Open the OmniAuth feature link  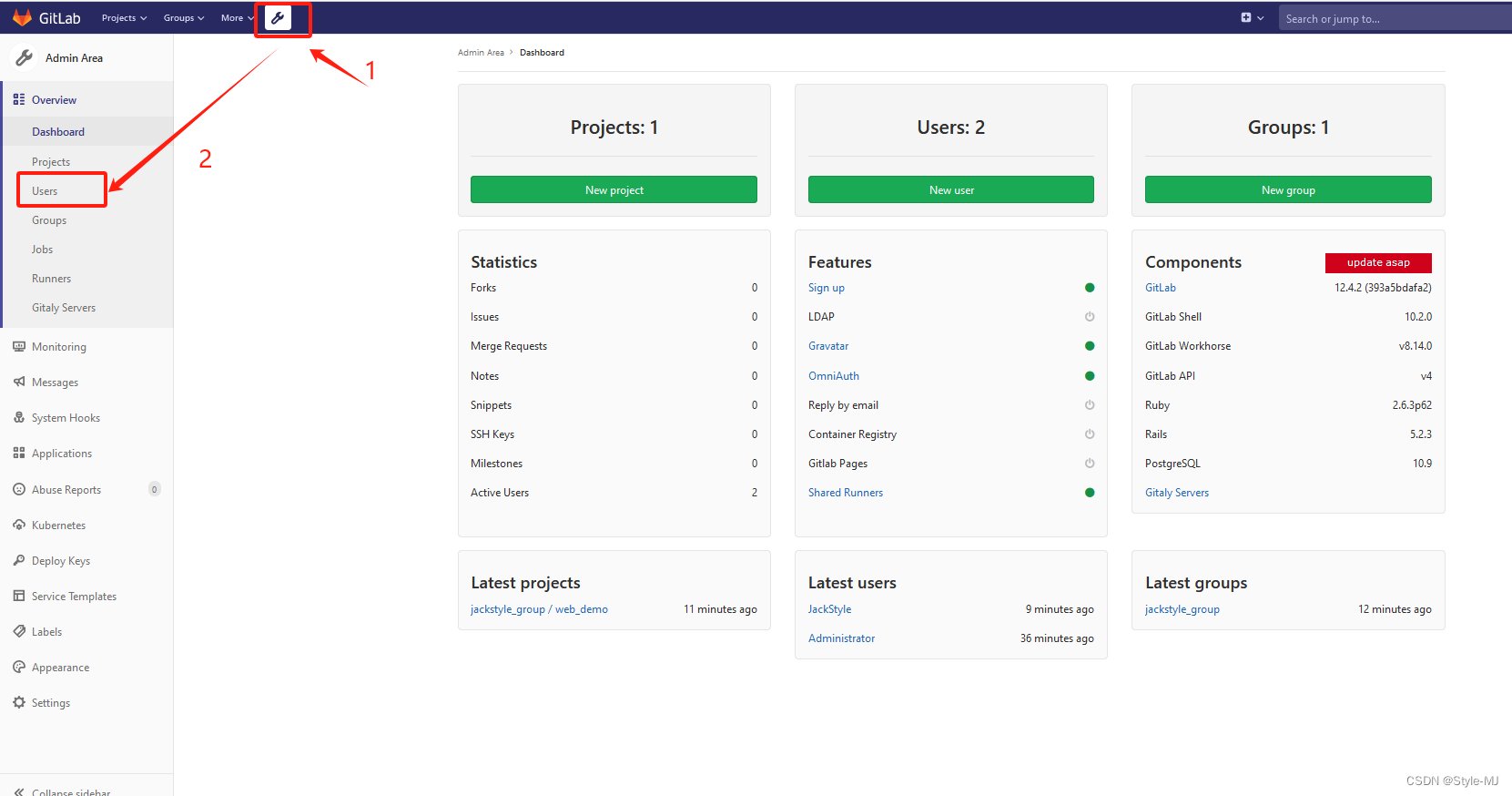pos(834,376)
